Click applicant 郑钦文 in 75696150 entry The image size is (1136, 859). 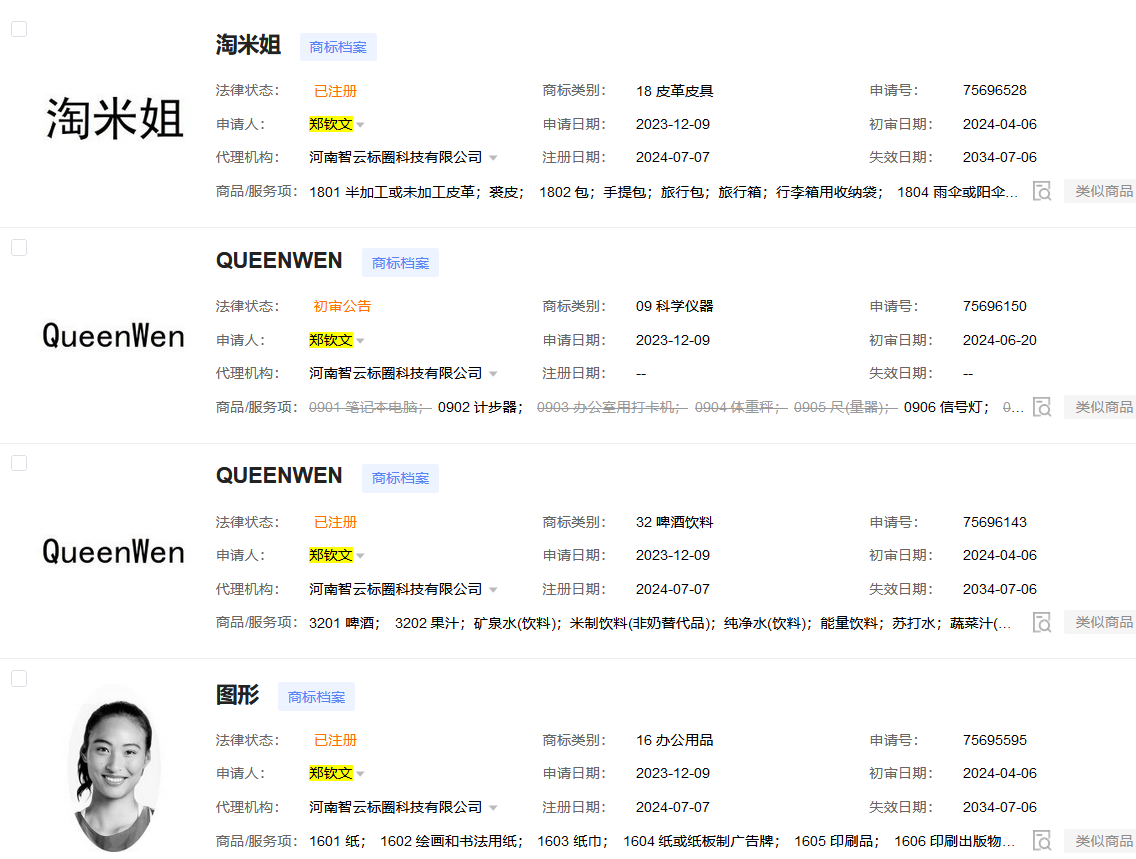tap(331, 340)
